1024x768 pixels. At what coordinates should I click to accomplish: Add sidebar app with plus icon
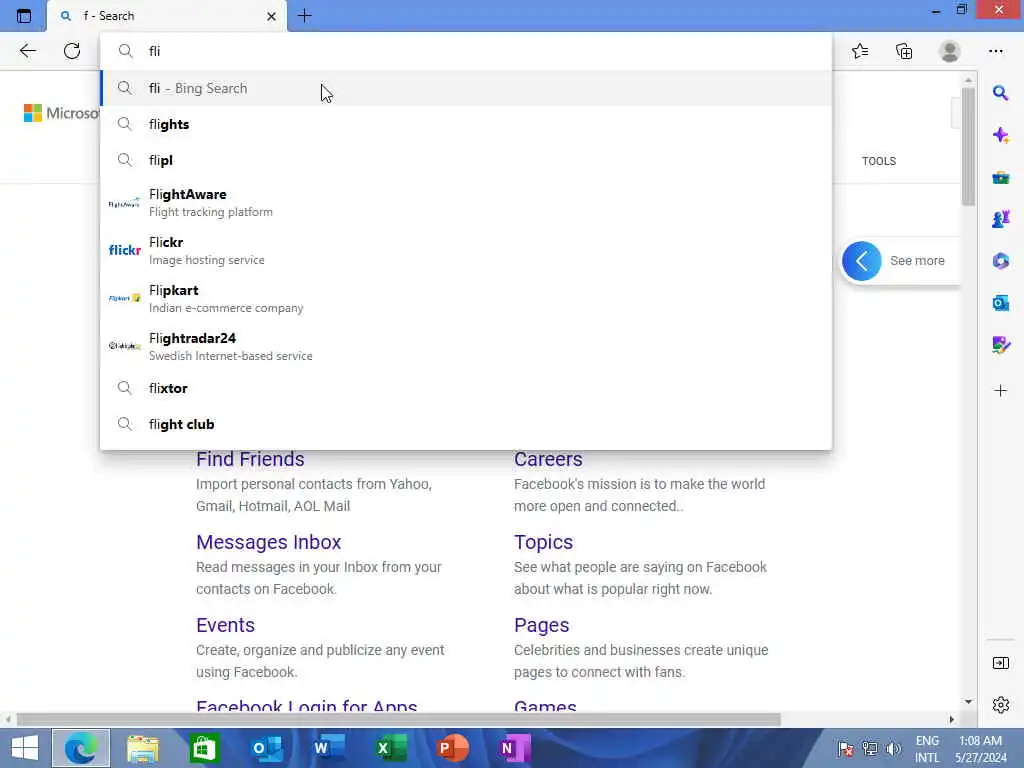(1000, 391)
